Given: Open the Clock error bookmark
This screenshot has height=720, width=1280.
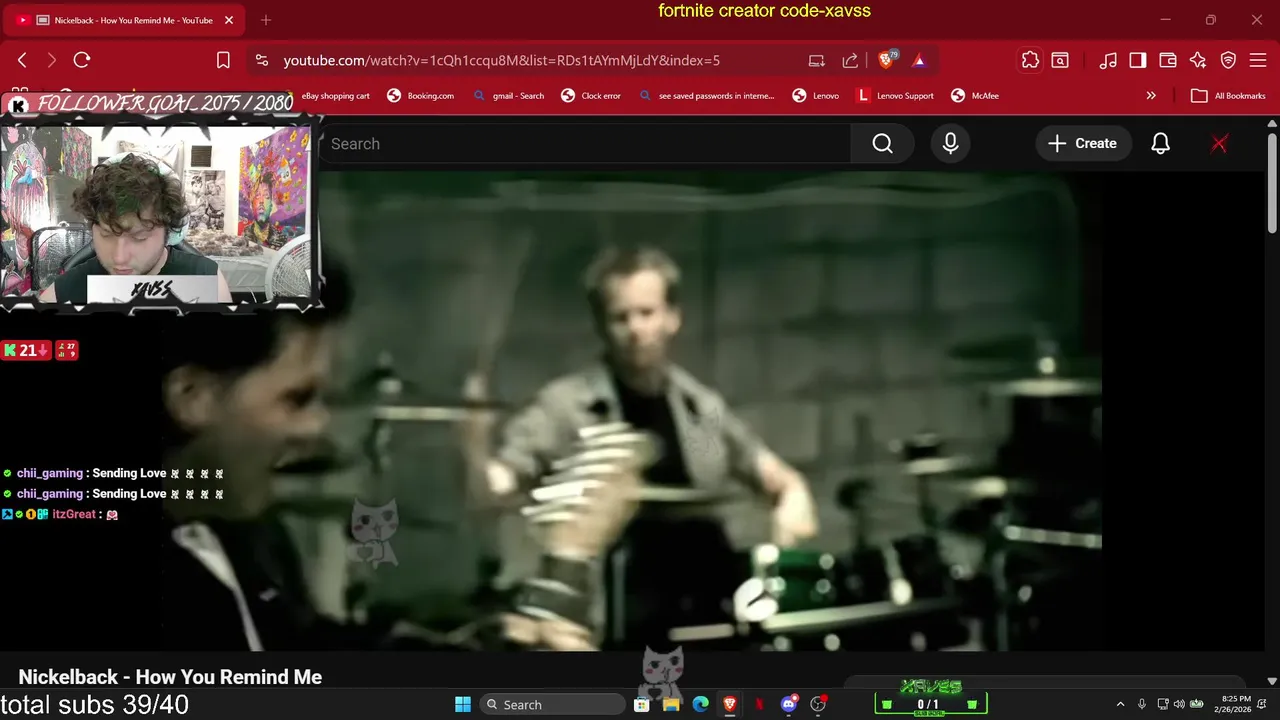Looking at the screenshot, I should click(x=591, y=96).
